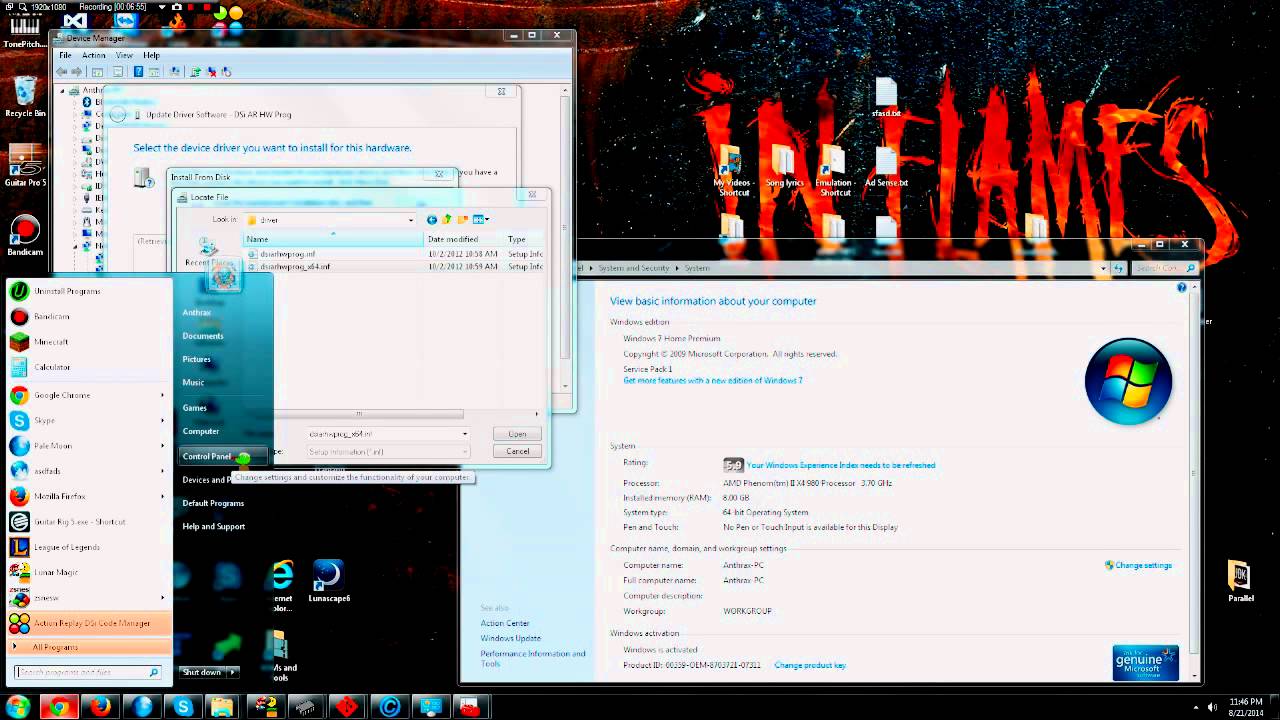The image size is (1280, 720).
Task: Open View menu in Device Manager
Action: [124, 55]
